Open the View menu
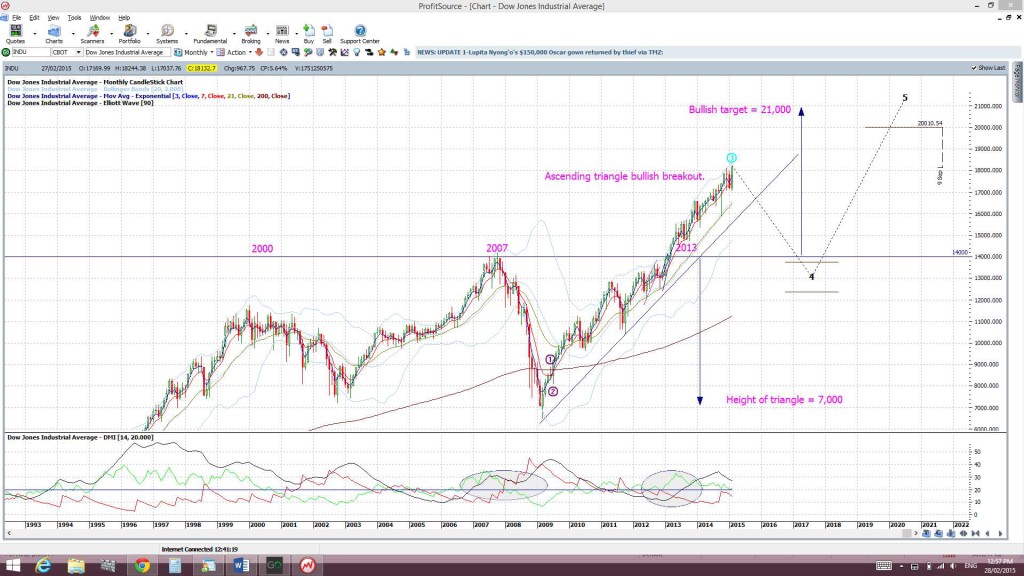The width and height of the screenshot is (1024, 576). pos(54,18)
